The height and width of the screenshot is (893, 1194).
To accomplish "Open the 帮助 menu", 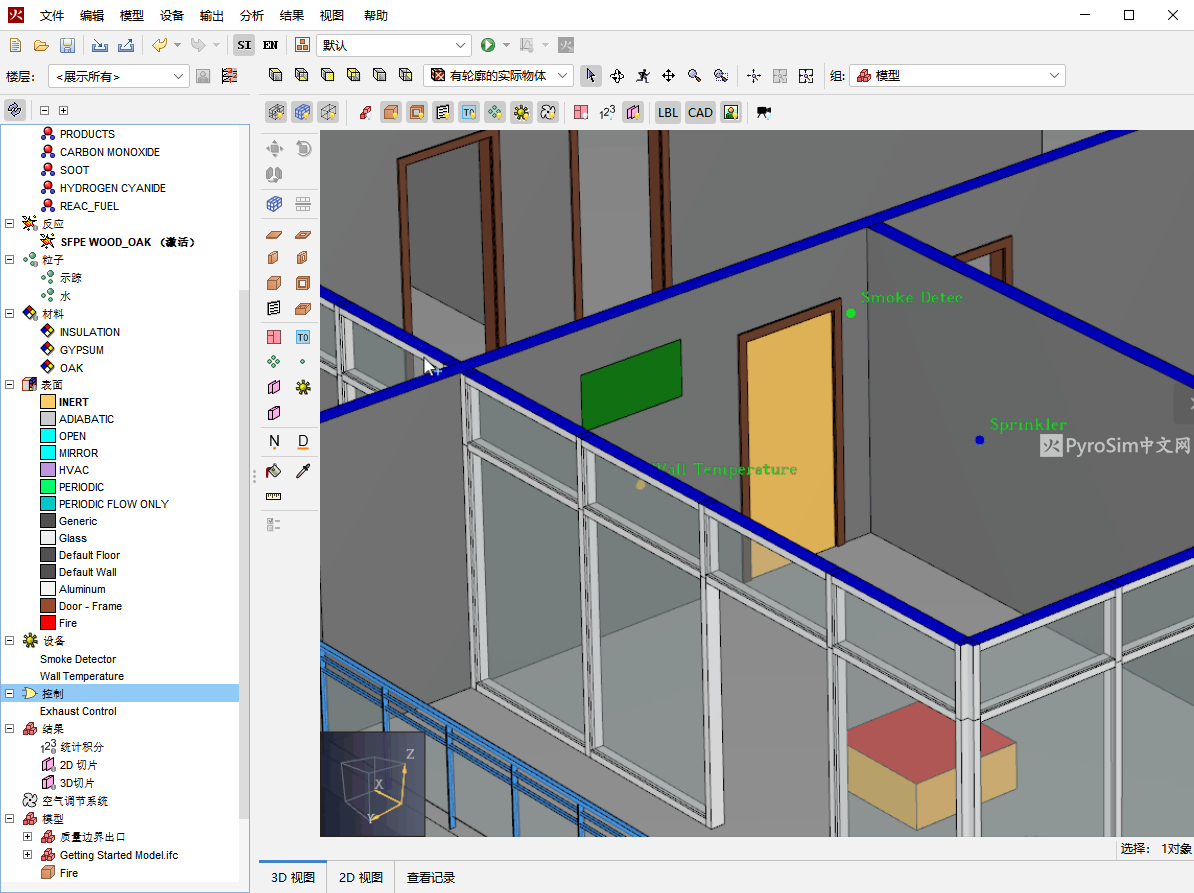I will [375, 15].
